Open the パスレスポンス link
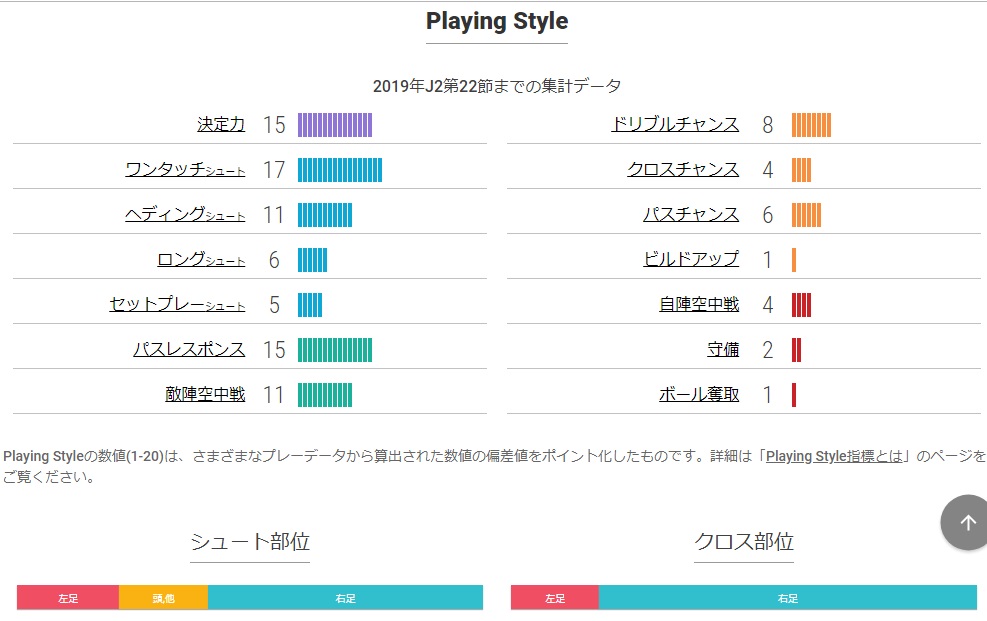This screenshot has height=621, width=987. click(189, 349)
